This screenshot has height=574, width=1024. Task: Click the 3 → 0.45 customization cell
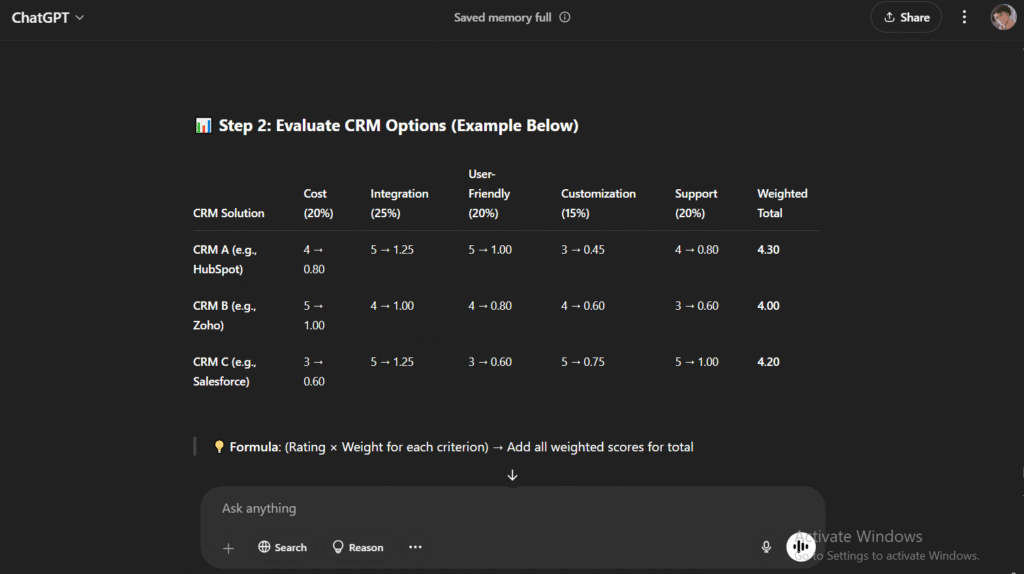coord(583,249)
